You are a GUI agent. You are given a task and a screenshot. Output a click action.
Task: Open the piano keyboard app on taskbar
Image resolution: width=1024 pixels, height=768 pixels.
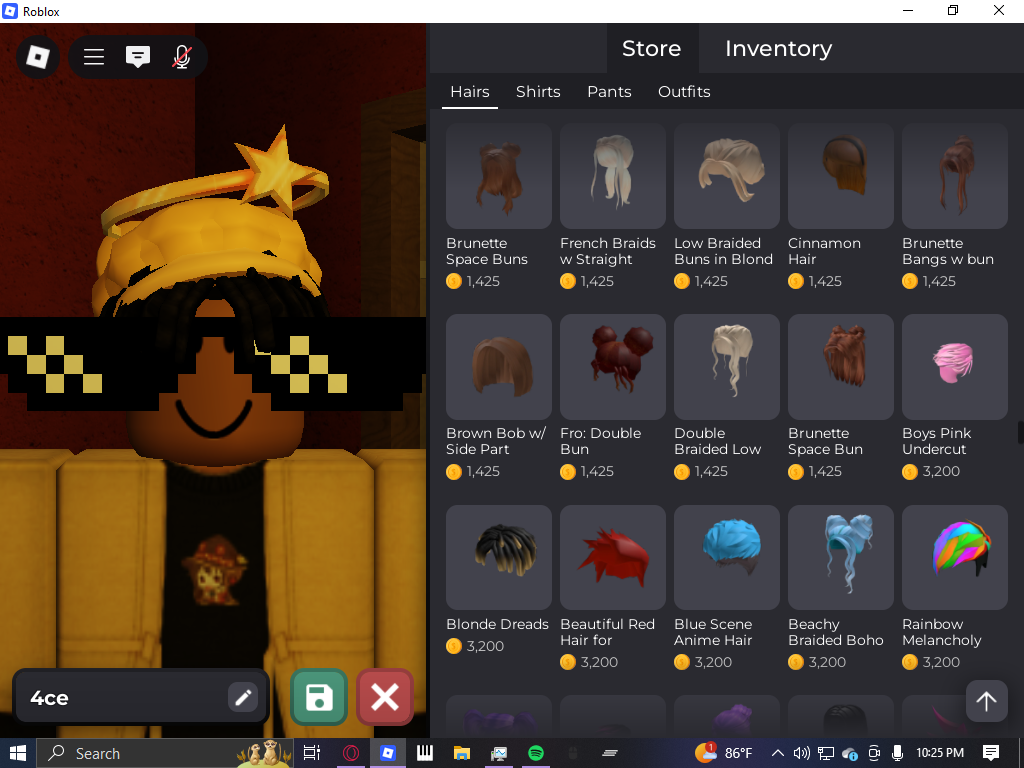[x=425, y=753]
